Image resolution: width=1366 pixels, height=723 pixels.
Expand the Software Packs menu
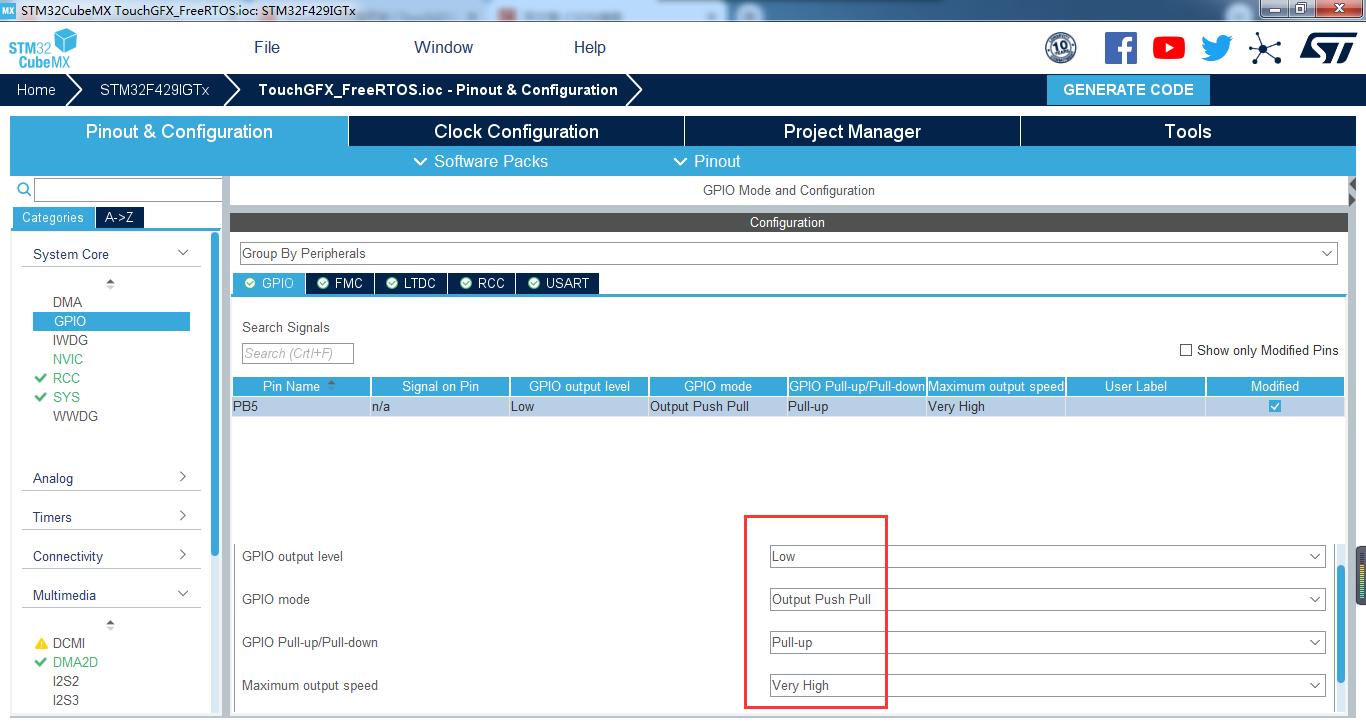tap(480, 161)
